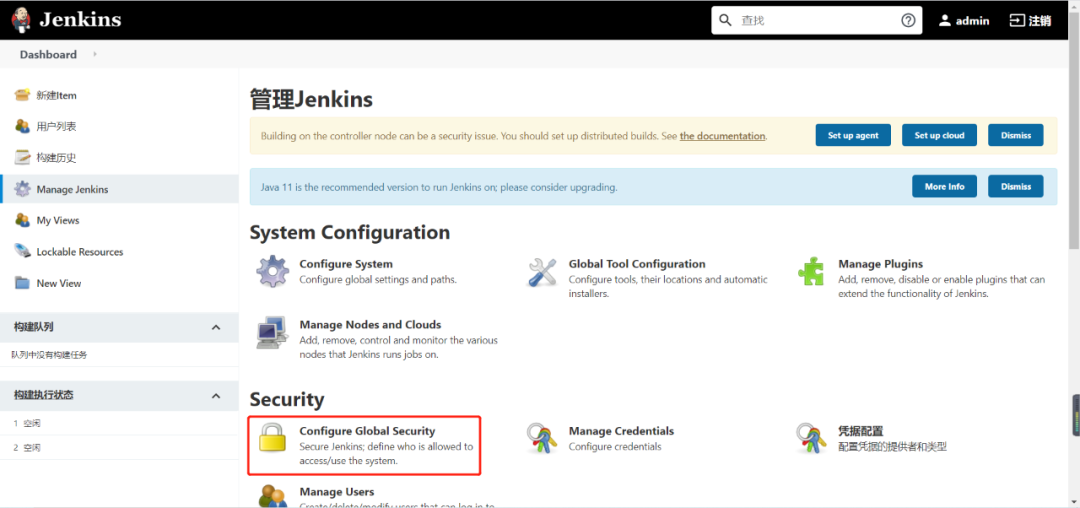The image size is (1080, 508).
Task: Open the Dashboard breadcrumb
Action: click(48, 54)
